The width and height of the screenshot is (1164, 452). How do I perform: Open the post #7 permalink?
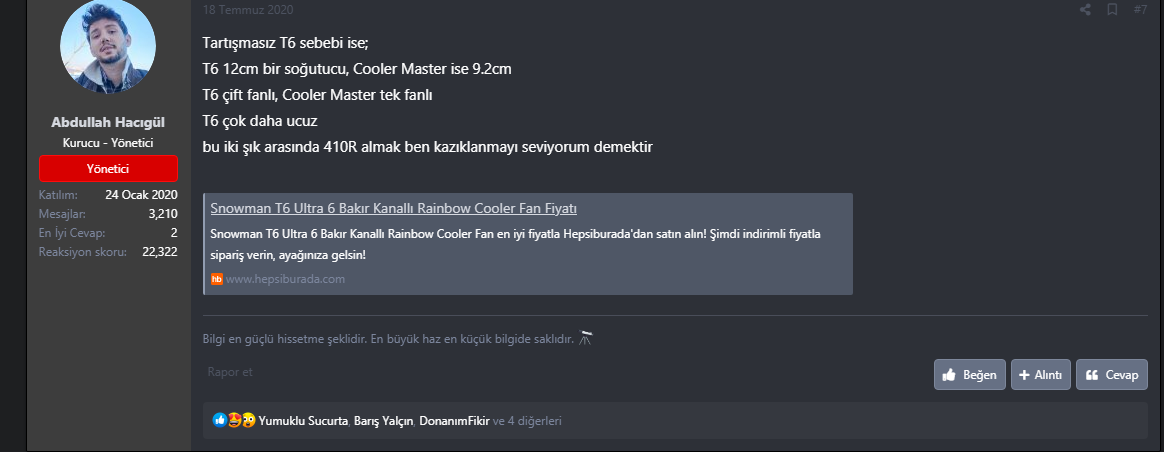pos(1140,10)
